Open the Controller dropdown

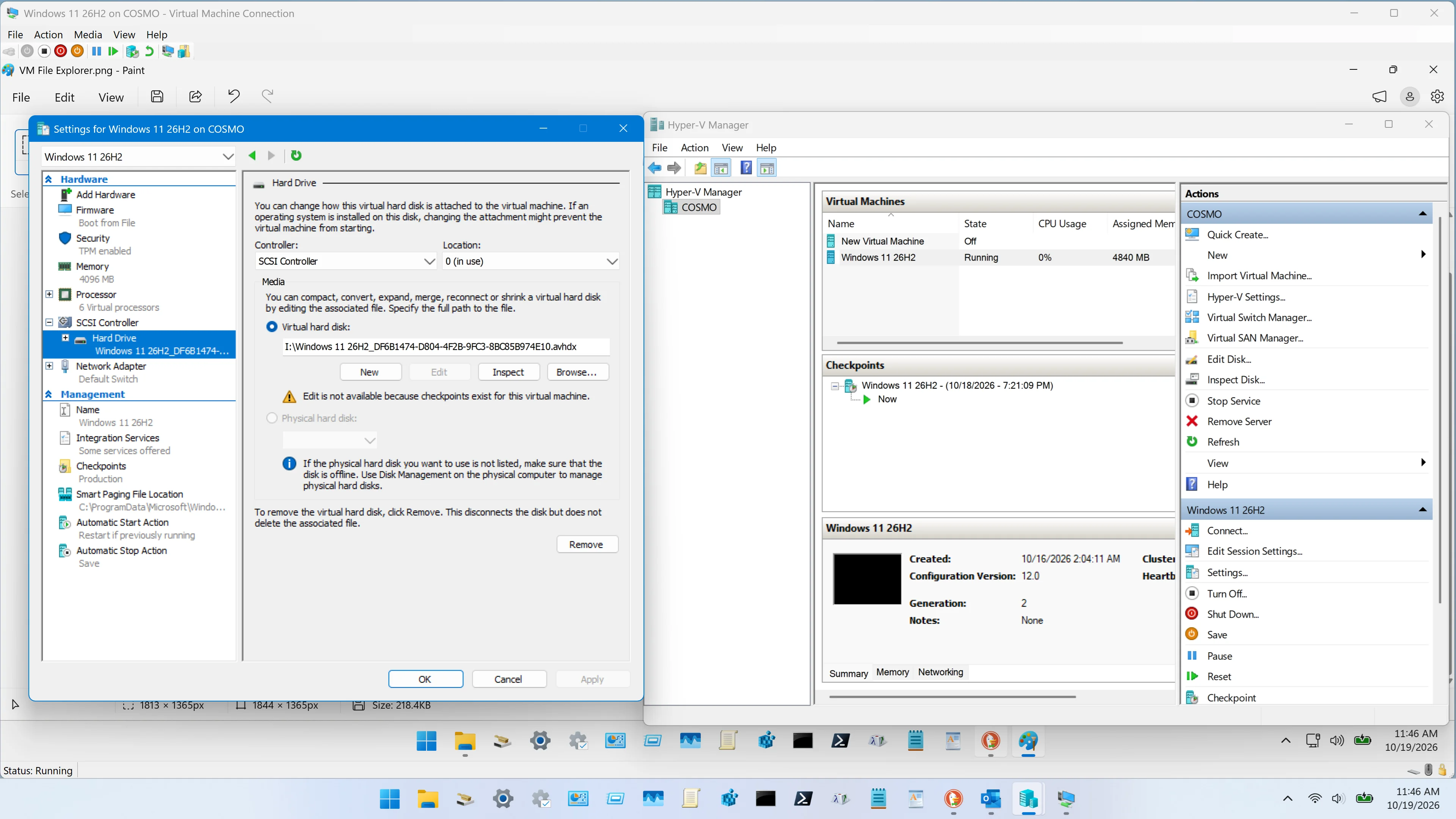(345, 261)
